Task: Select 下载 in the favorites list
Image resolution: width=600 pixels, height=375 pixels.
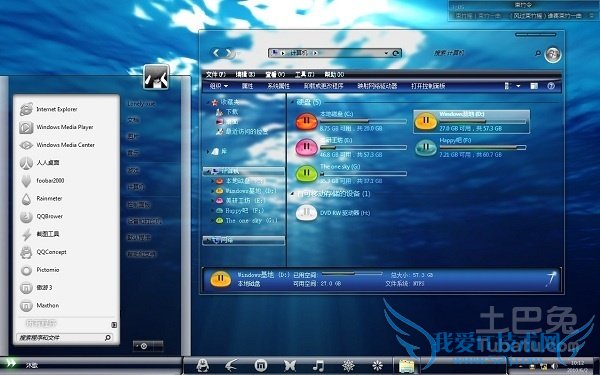Action: (x=232, y=112)
